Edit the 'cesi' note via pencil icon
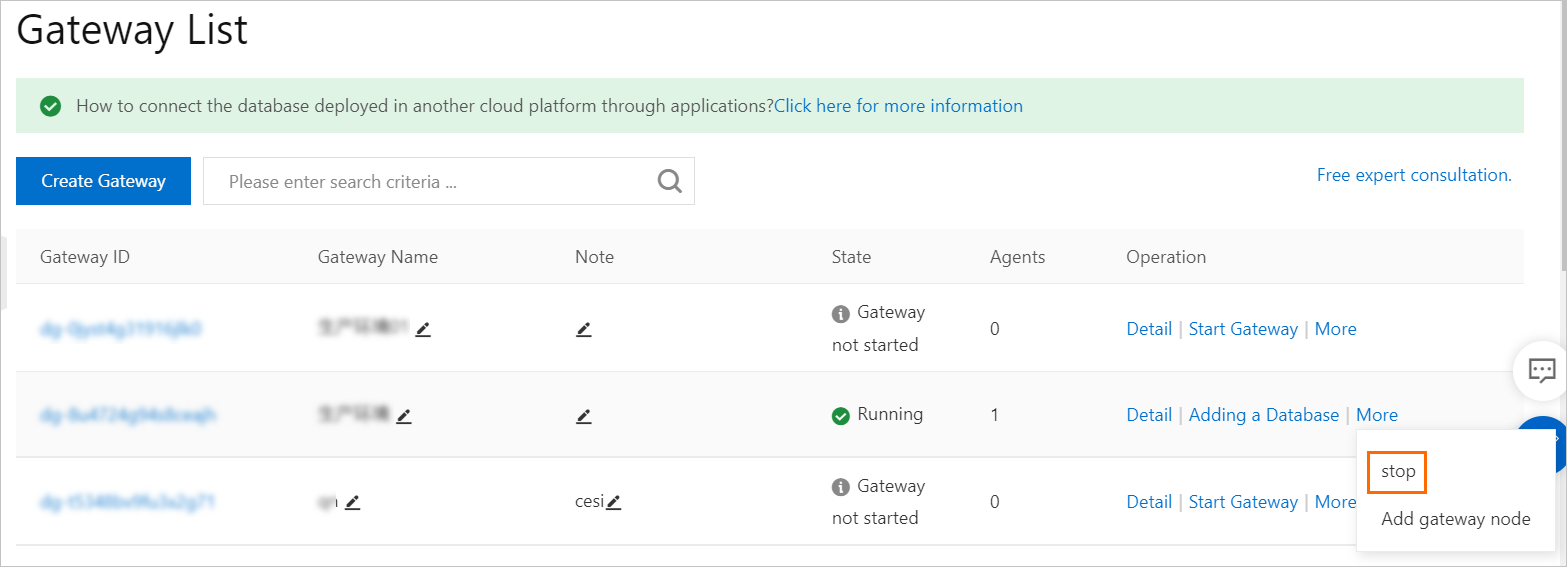This screenshot has height=567, width=1567. coord(614,502)
